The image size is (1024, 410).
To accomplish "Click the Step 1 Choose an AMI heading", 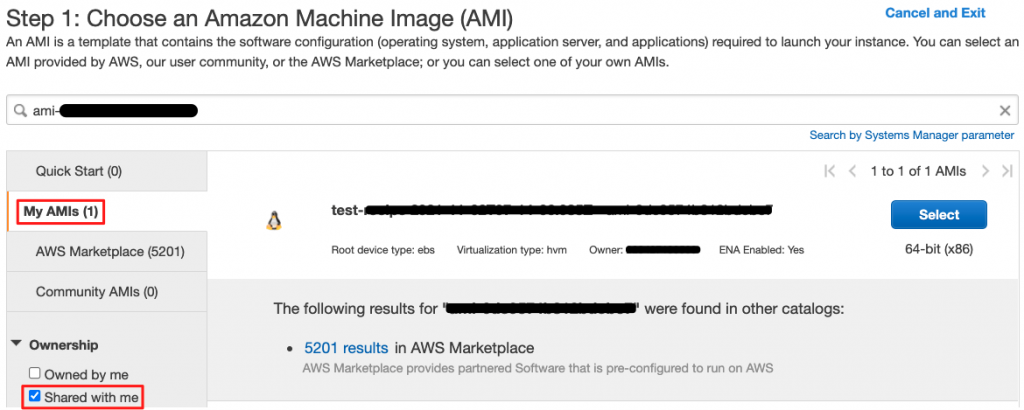I will coord(259,18).
